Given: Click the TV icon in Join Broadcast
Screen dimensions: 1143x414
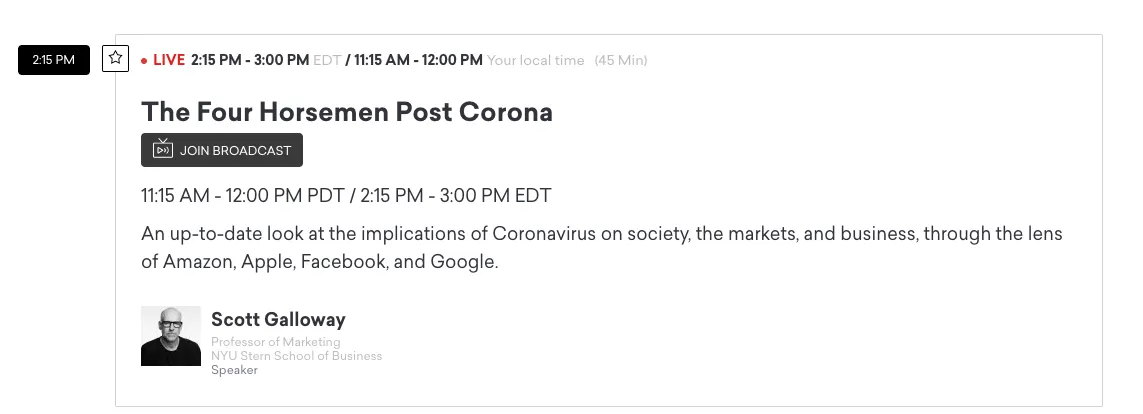Looking at the screenshot, I should click(x=163, y=150).
